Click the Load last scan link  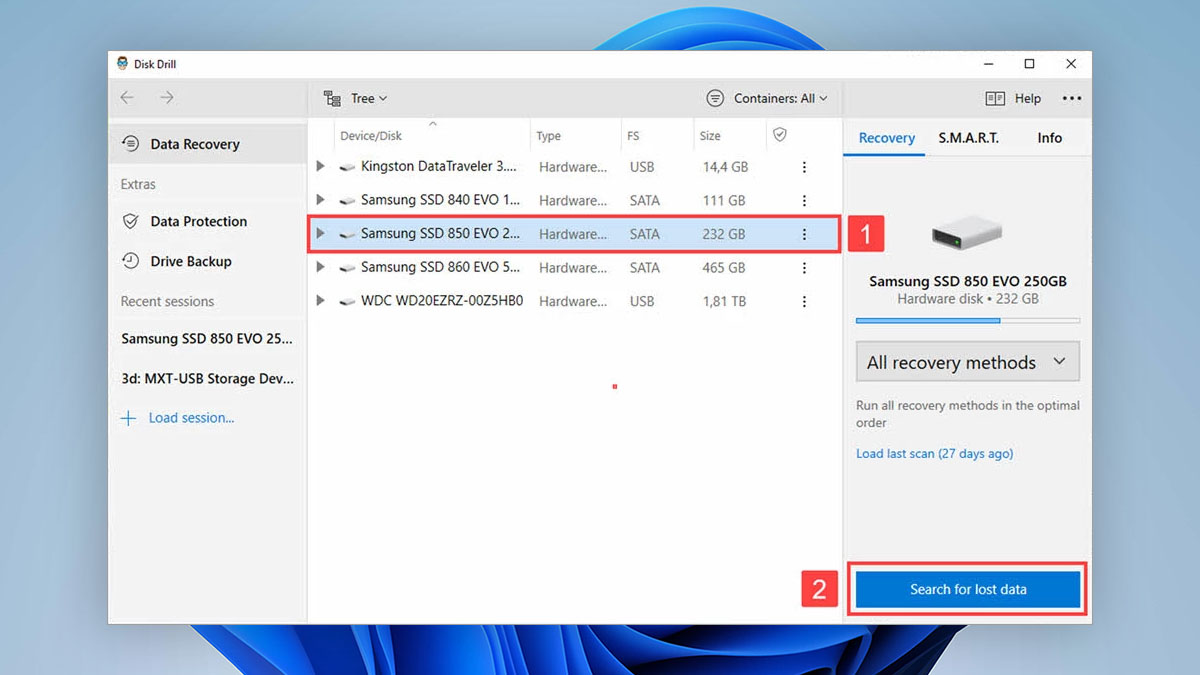click(x=934, y=453)
